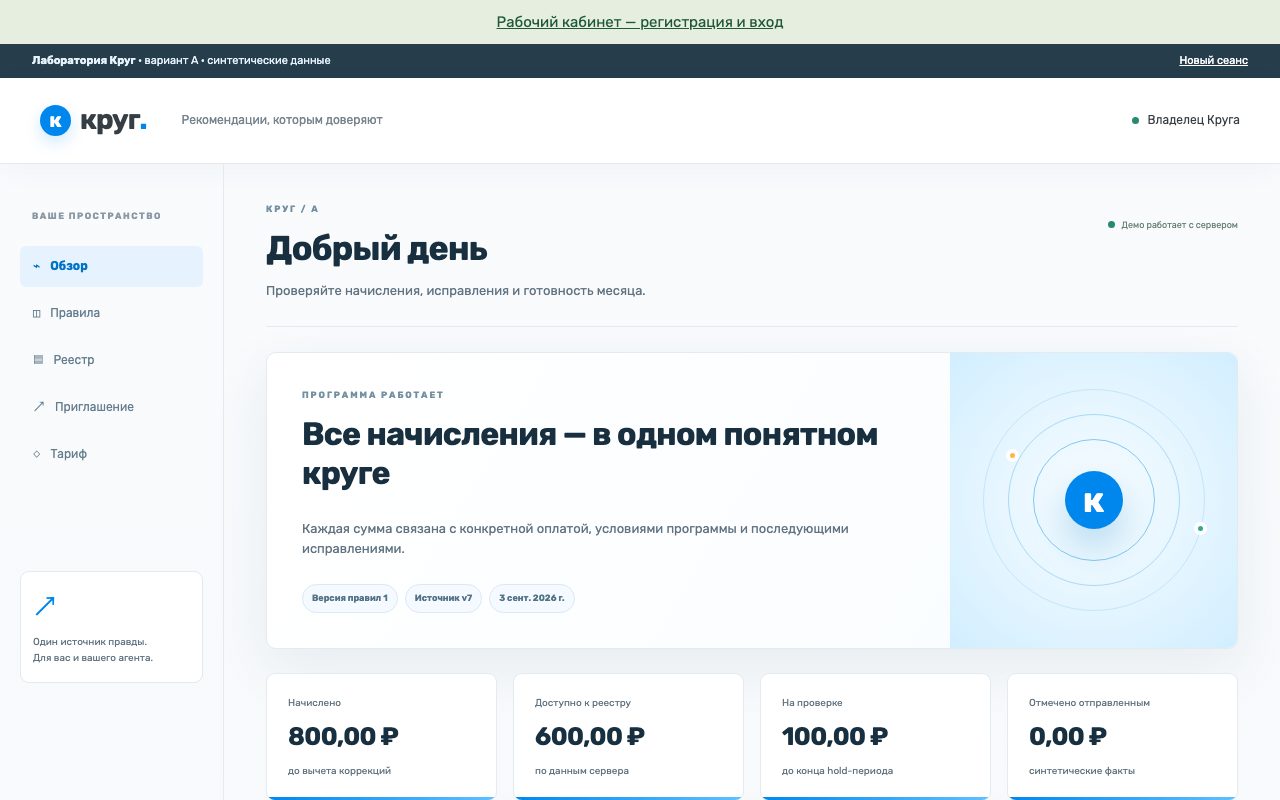Click the Приглашение arrow icon in sidebar
The image size is (1280, 800).
tap(39, 407)
